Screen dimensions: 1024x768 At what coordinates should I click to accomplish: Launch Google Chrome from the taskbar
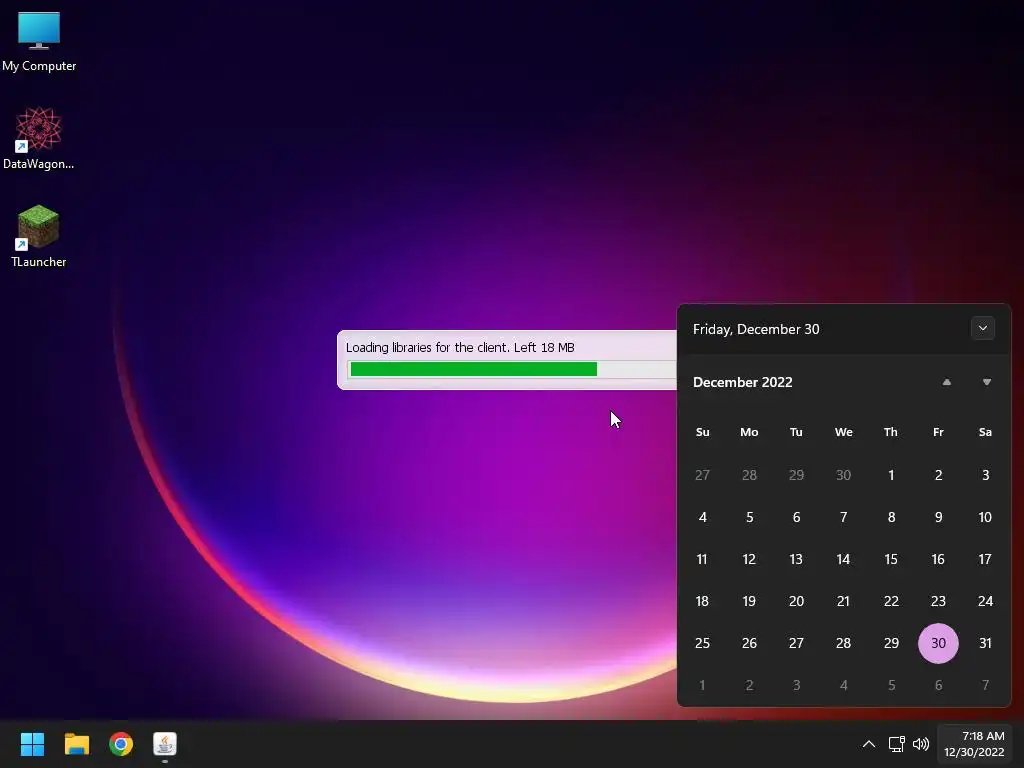[x=121, y=744]
